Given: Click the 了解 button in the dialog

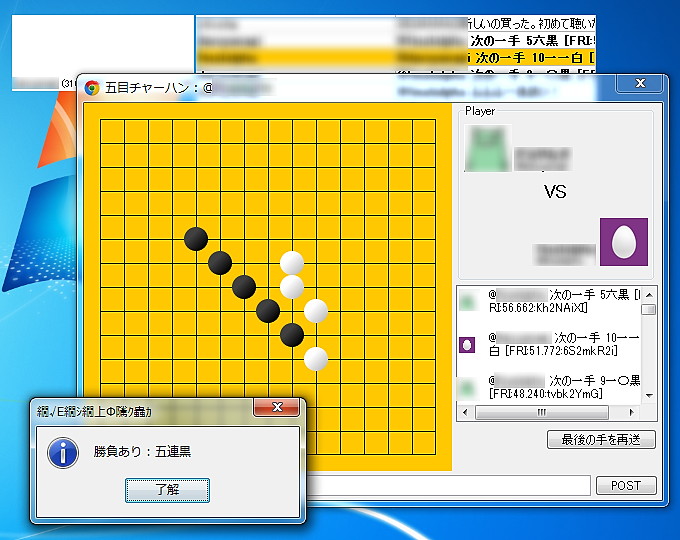Looking at the screenshot, I should click(x=167, y=490).
